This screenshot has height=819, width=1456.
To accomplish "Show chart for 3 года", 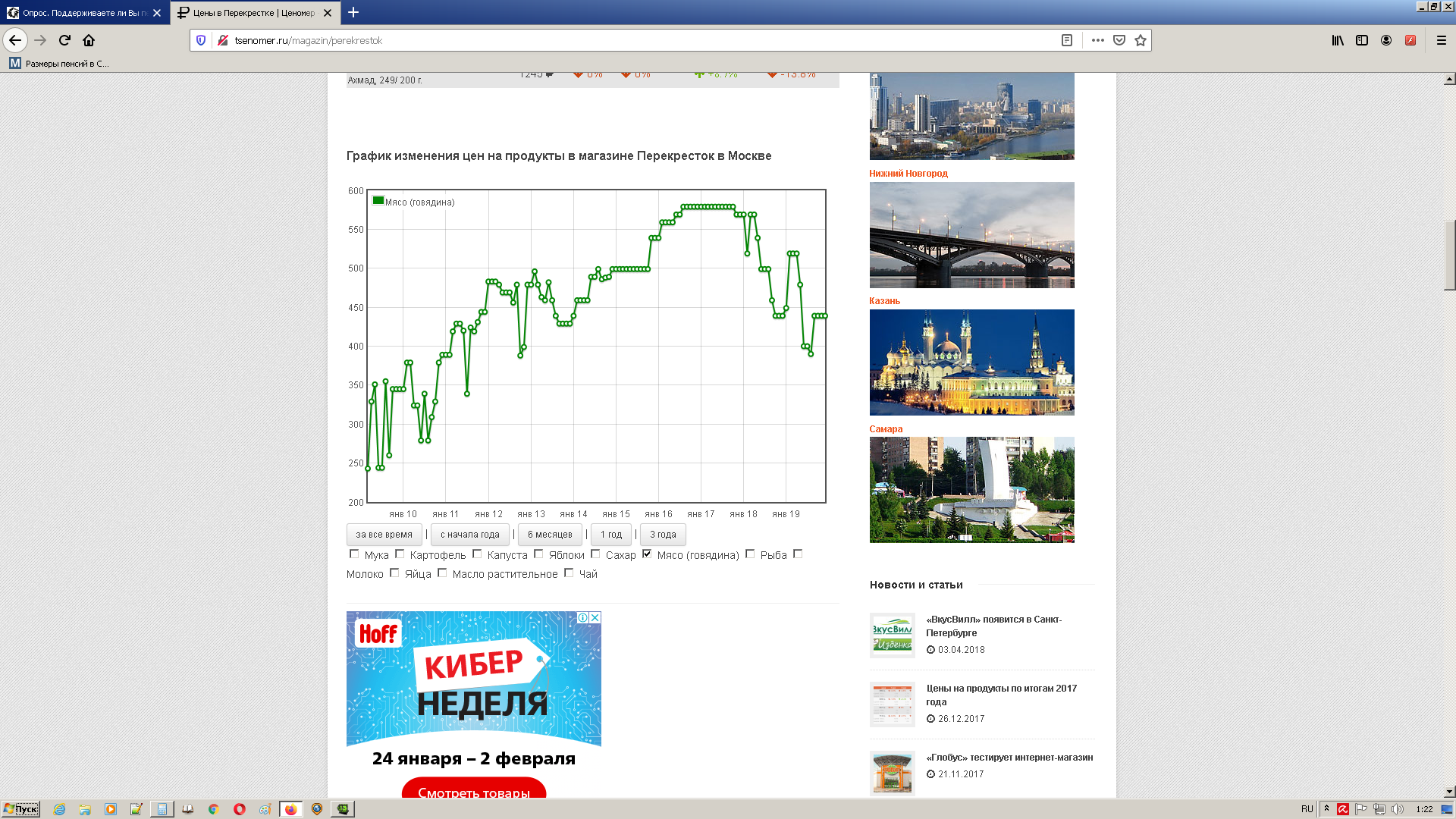I will click(663, 535).
